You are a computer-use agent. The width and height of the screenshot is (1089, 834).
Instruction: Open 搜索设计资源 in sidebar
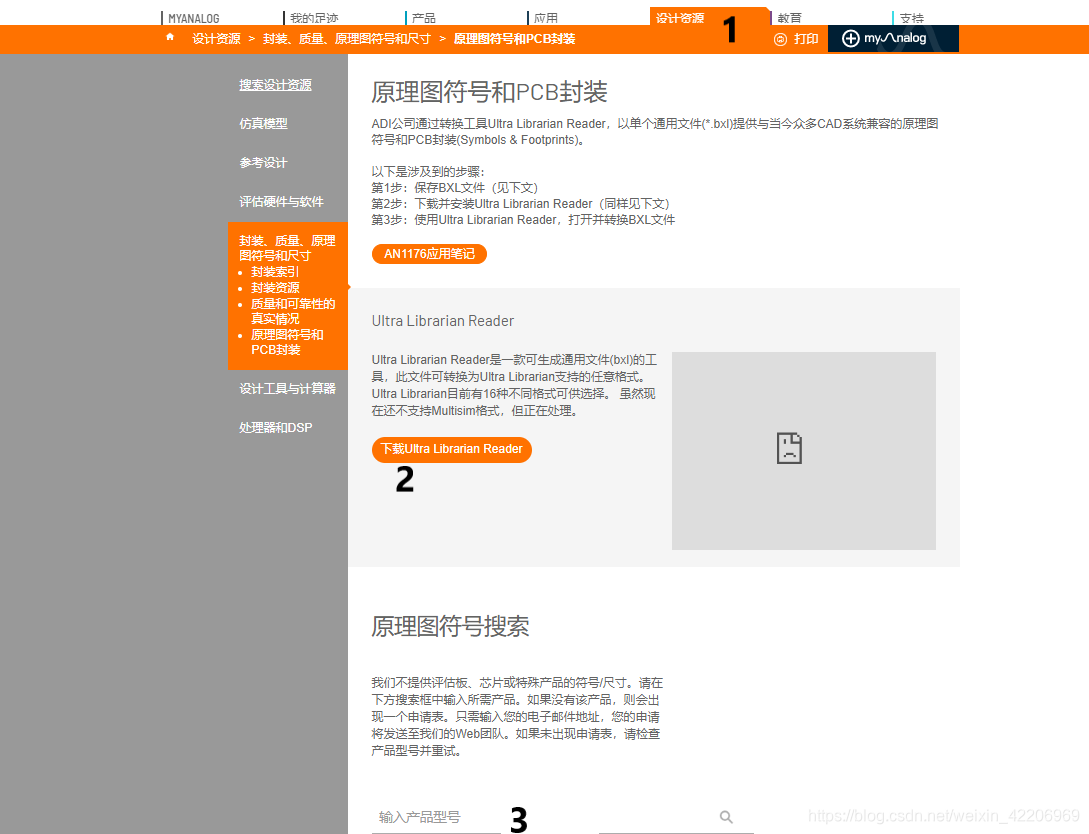(x=275, y=85)
